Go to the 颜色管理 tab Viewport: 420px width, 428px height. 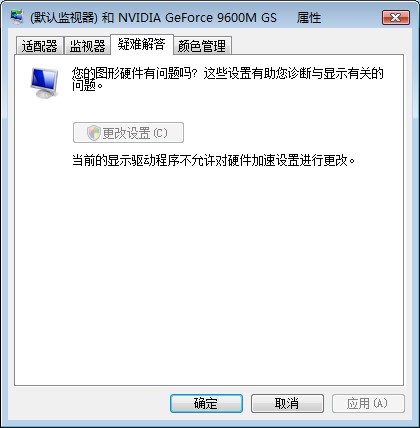(202, 46)
